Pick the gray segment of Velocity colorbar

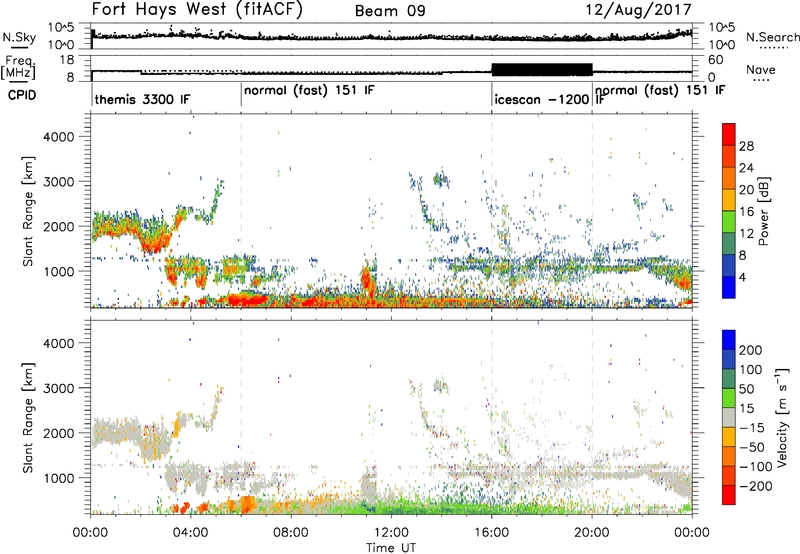pos(729,417)
